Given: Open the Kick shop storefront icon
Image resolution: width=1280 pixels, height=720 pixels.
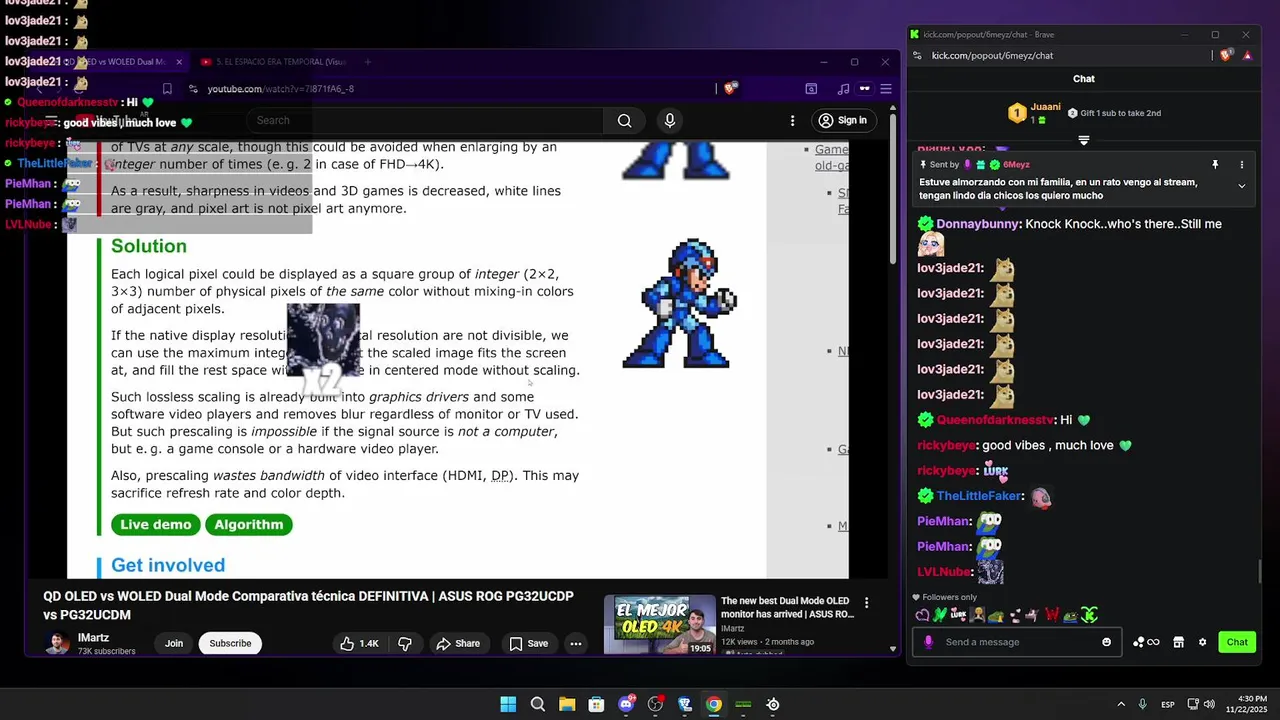Looking at the screenshot, I should 1178,642.
